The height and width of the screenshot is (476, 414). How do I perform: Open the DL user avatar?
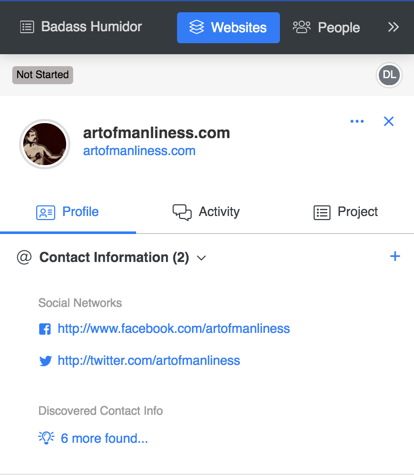point(389,75)
